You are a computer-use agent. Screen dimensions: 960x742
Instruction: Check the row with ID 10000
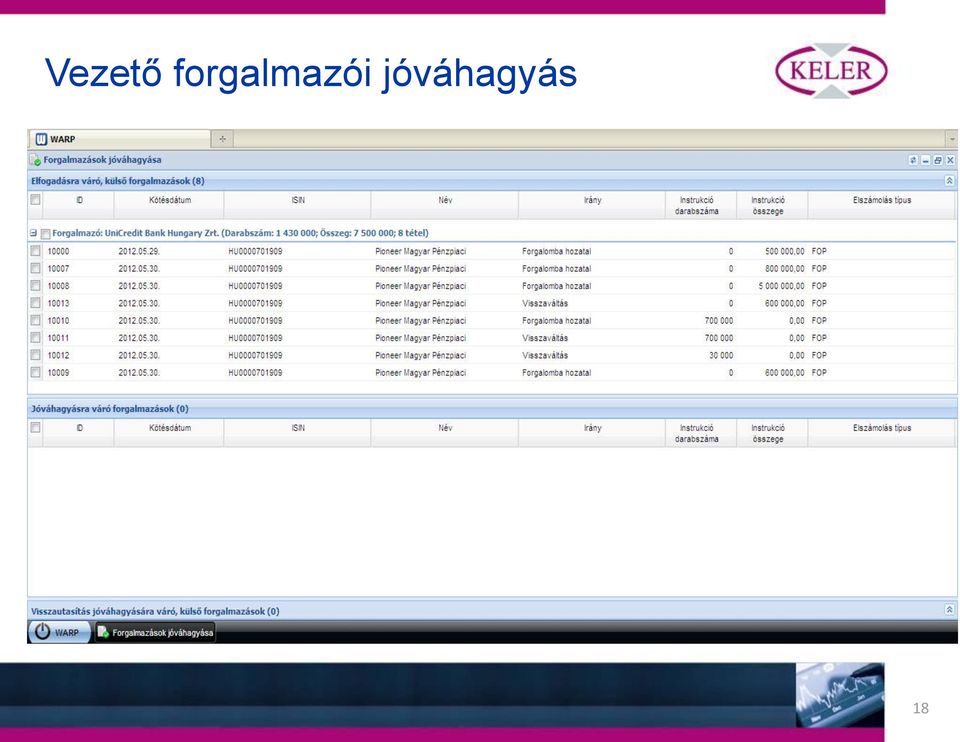pos(36,251)
